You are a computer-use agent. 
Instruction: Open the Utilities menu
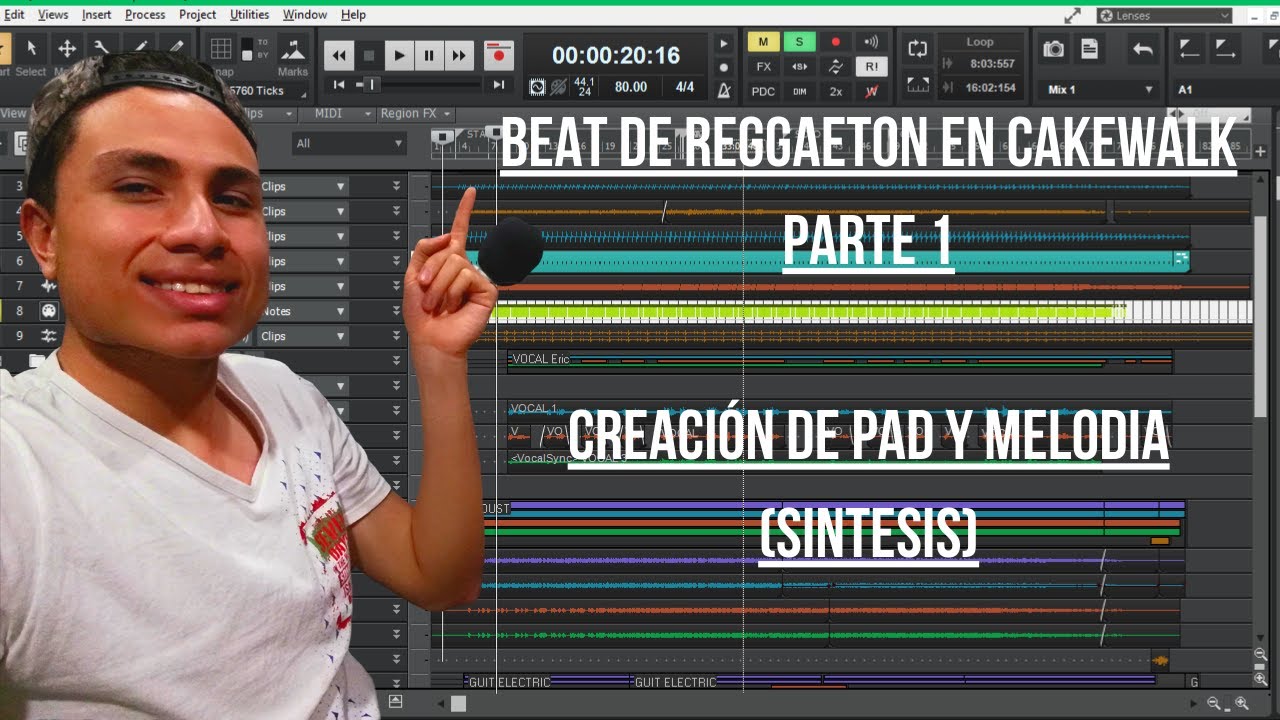249,15
